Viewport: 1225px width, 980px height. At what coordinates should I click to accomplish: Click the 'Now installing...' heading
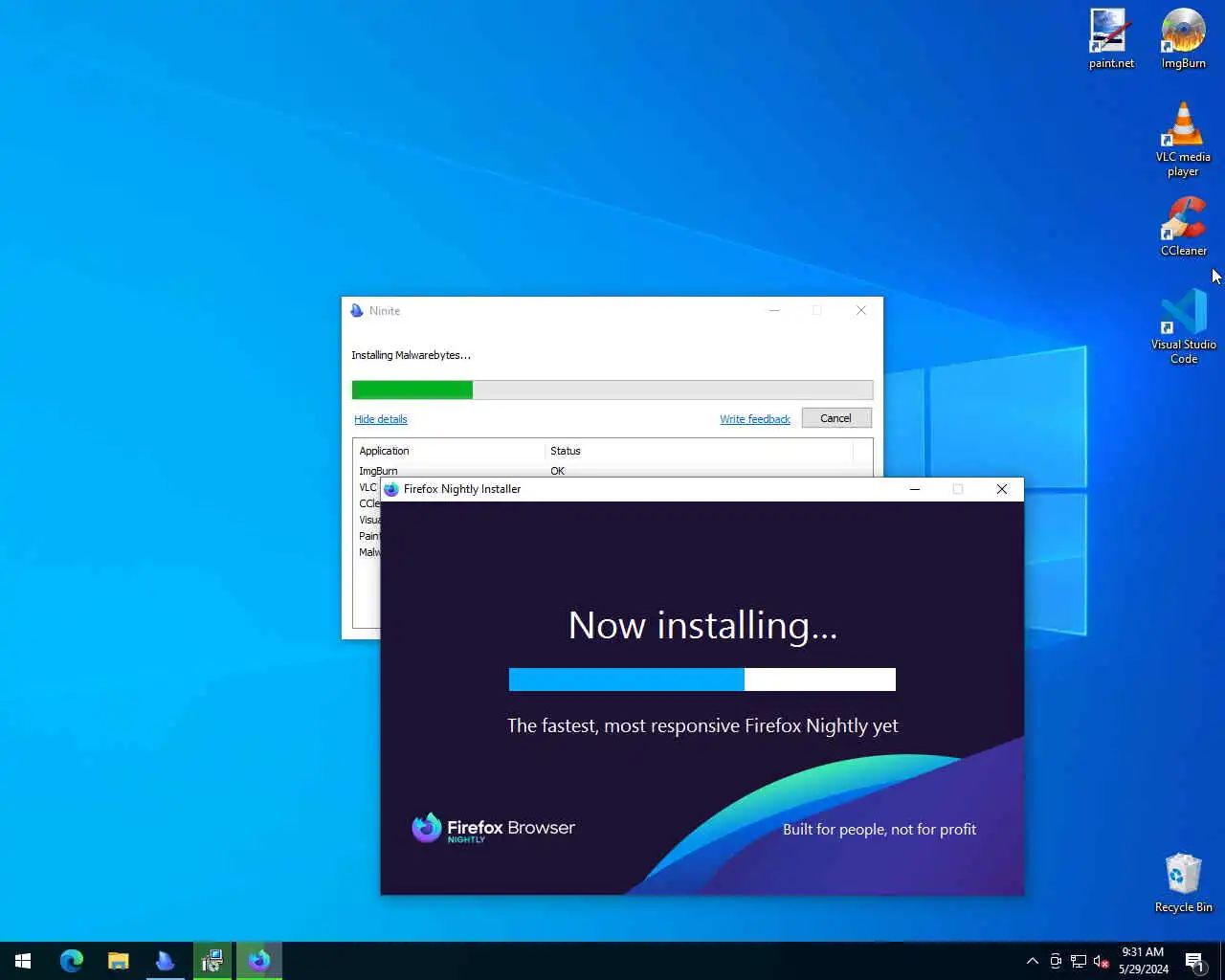[702, 626]
